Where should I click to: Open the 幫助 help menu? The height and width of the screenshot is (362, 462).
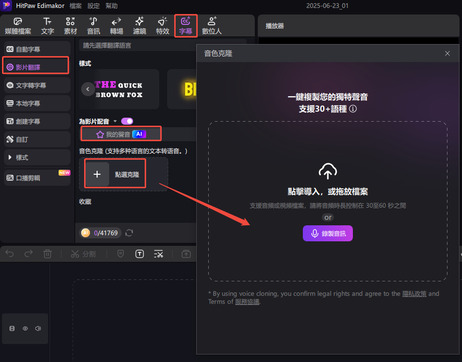click(112, 6)
